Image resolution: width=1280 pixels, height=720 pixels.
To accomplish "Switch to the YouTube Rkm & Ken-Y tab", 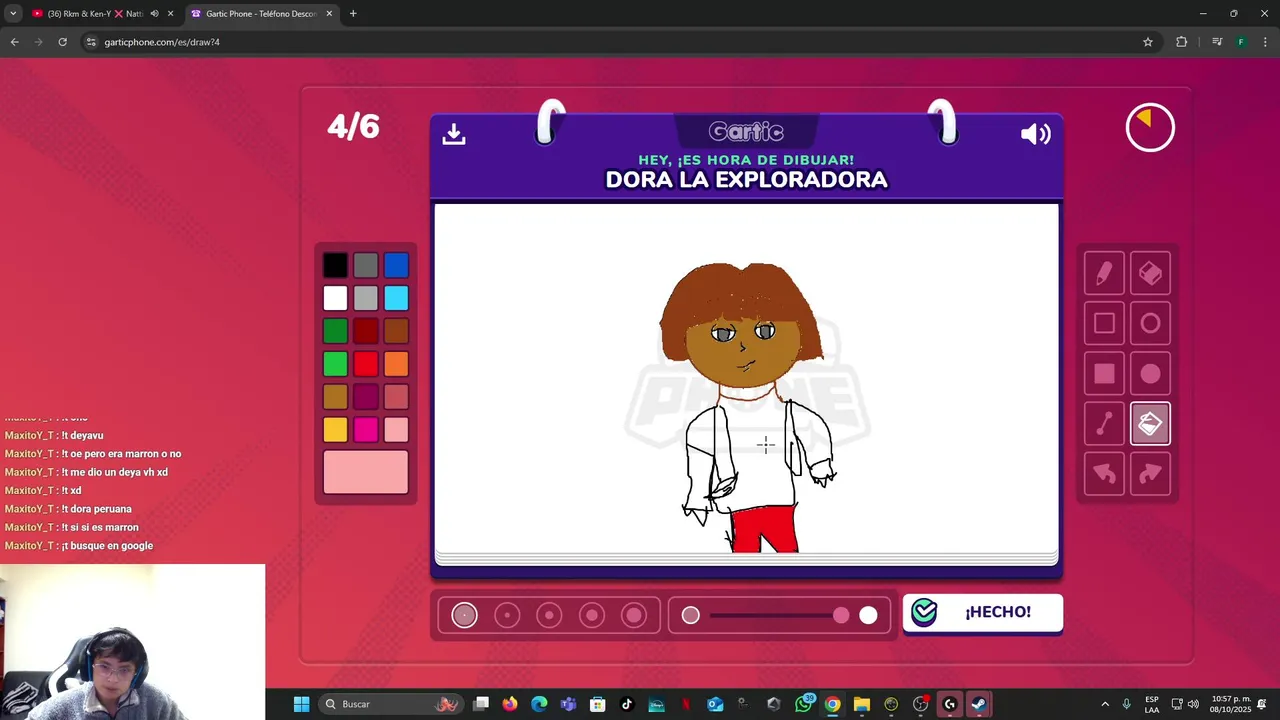I will pyautogui.click(x=95, y=14).
